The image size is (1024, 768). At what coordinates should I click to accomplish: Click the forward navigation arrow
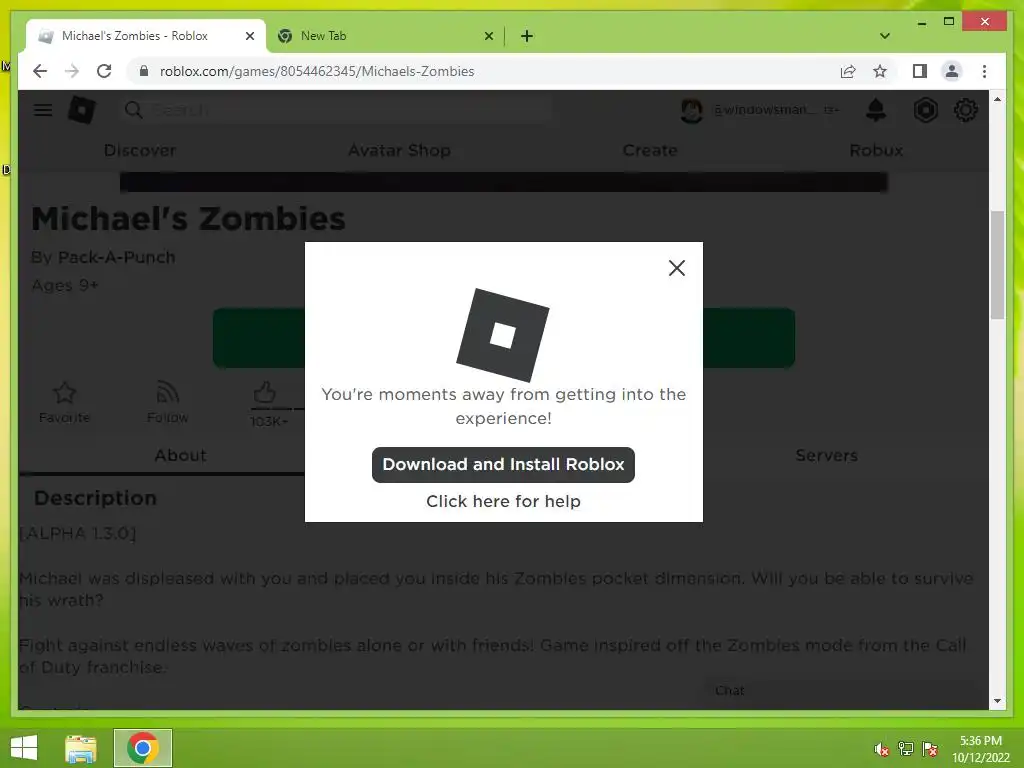72,71
